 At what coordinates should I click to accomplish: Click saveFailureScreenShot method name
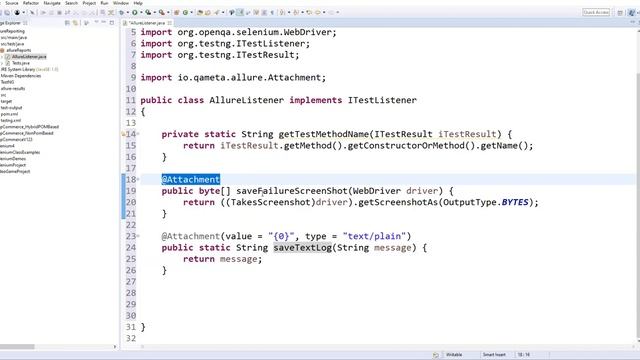(292, 191)
